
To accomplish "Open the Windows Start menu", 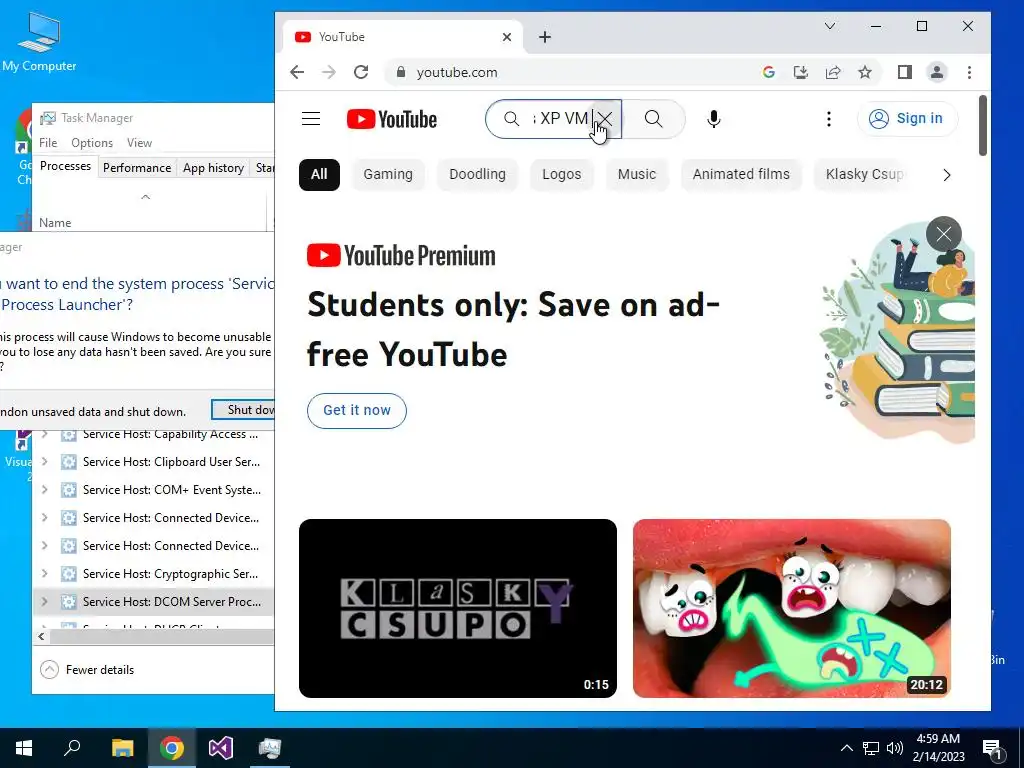I will (x=24, y=748).
